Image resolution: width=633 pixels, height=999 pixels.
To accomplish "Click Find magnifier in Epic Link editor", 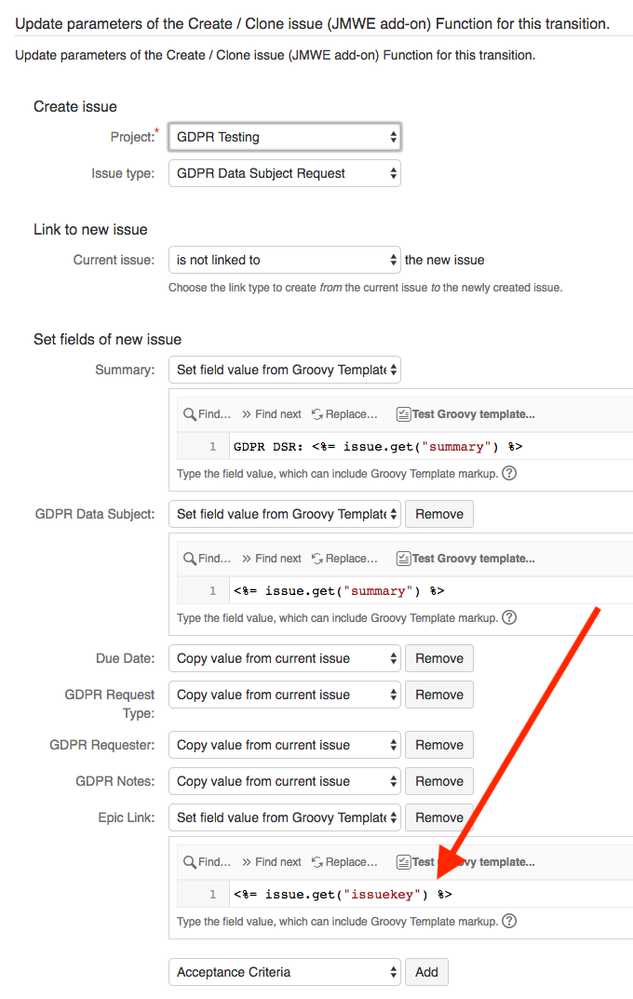I will click(207, 862).
